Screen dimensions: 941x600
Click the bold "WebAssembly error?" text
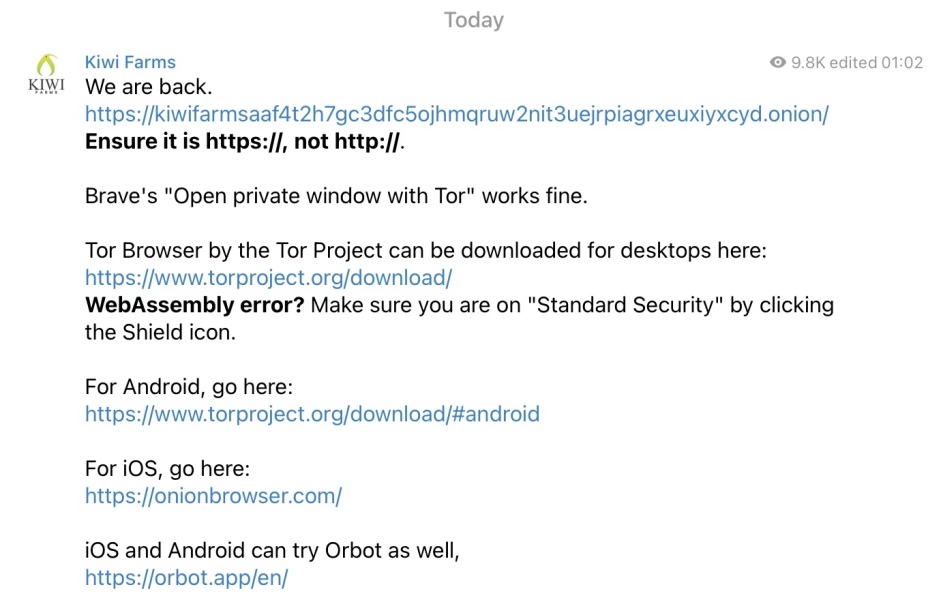coord(194,305)
